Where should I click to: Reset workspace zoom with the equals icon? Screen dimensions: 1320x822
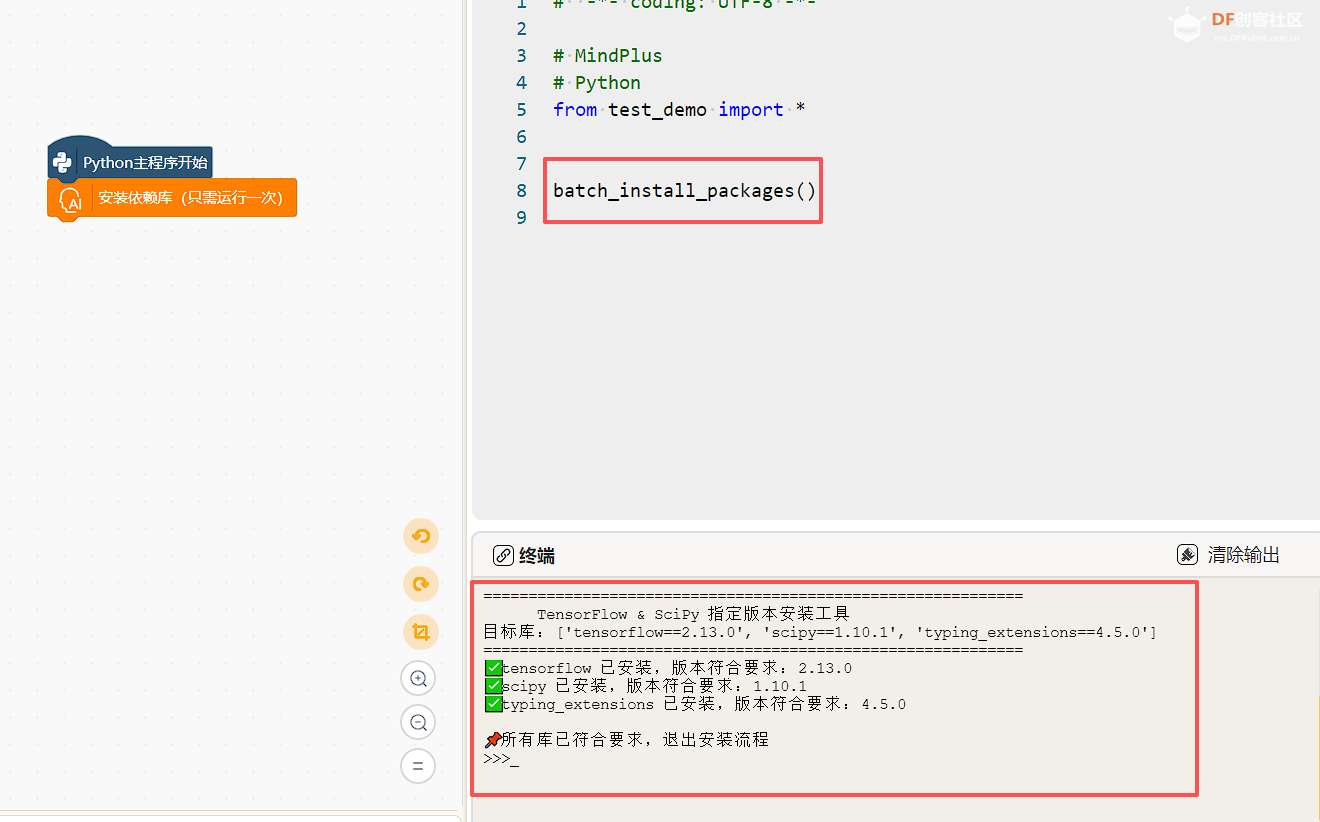pyautogui.click(x=418, y=766)
